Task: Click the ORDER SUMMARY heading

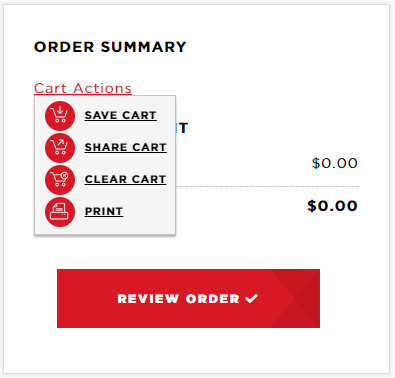Action: (110, 47)
